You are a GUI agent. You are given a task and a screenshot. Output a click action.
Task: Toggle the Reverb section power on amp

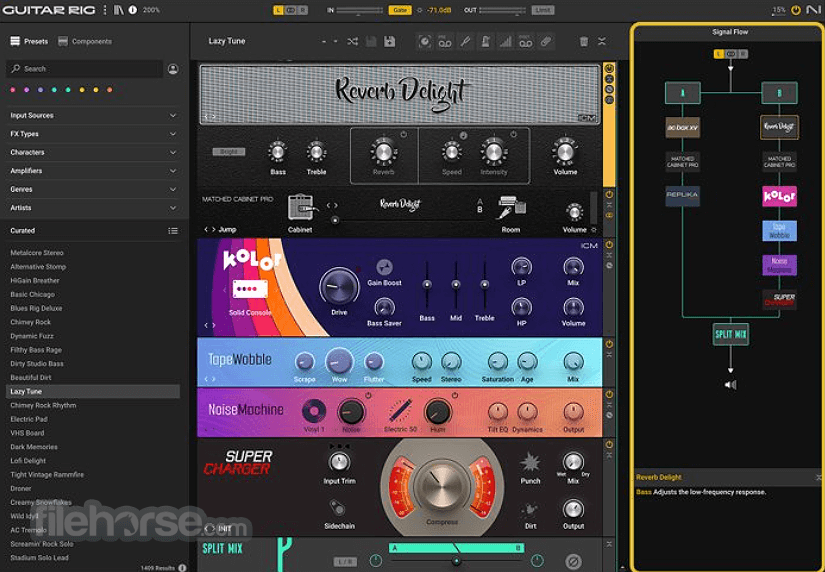[x=404, y=135]
